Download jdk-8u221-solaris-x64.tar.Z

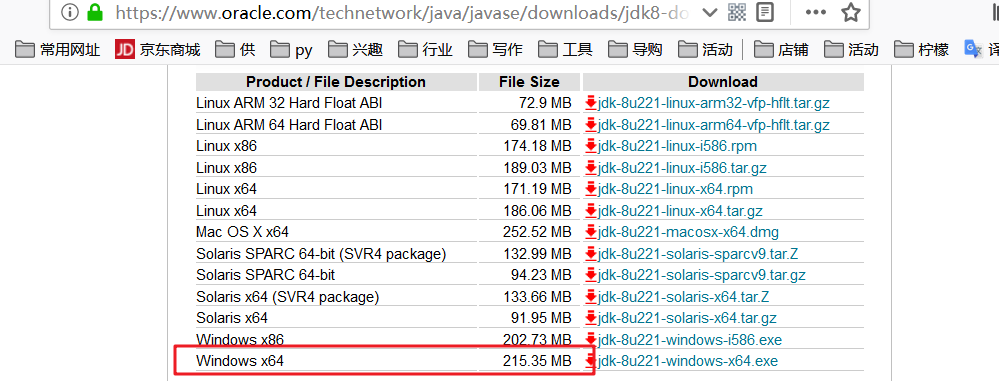coord(683,296)
